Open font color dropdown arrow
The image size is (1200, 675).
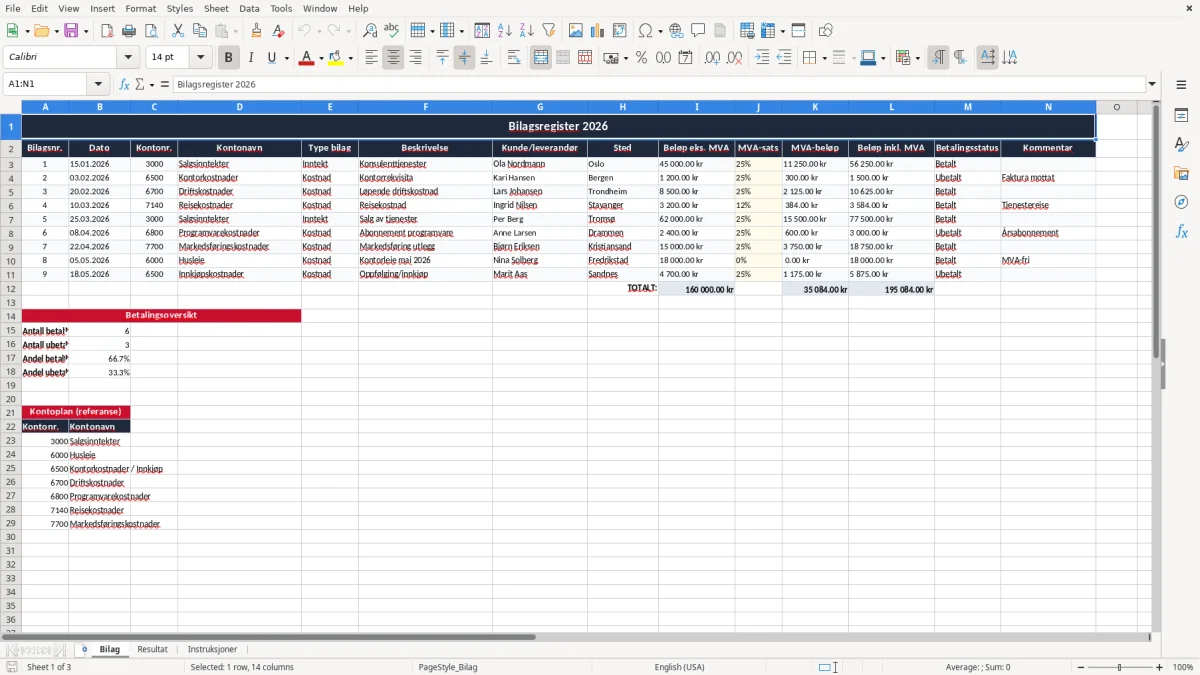(x=321, y=58)
